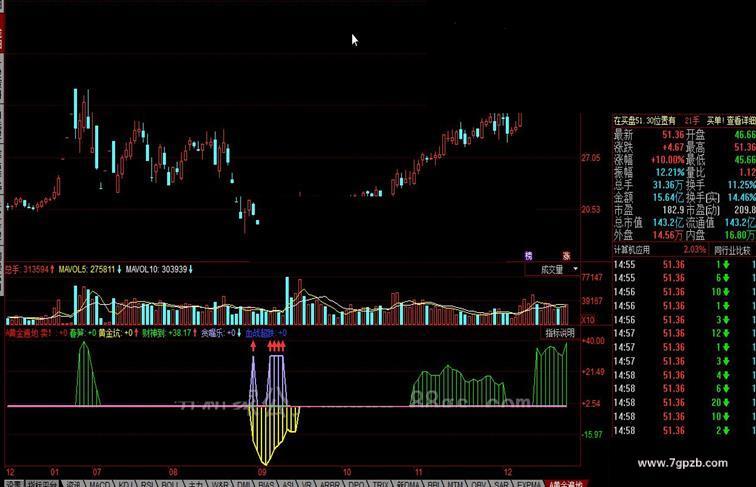Switch to the KDJ indicator tab
Screen dimensions: 756x487
tap(125, 484)
